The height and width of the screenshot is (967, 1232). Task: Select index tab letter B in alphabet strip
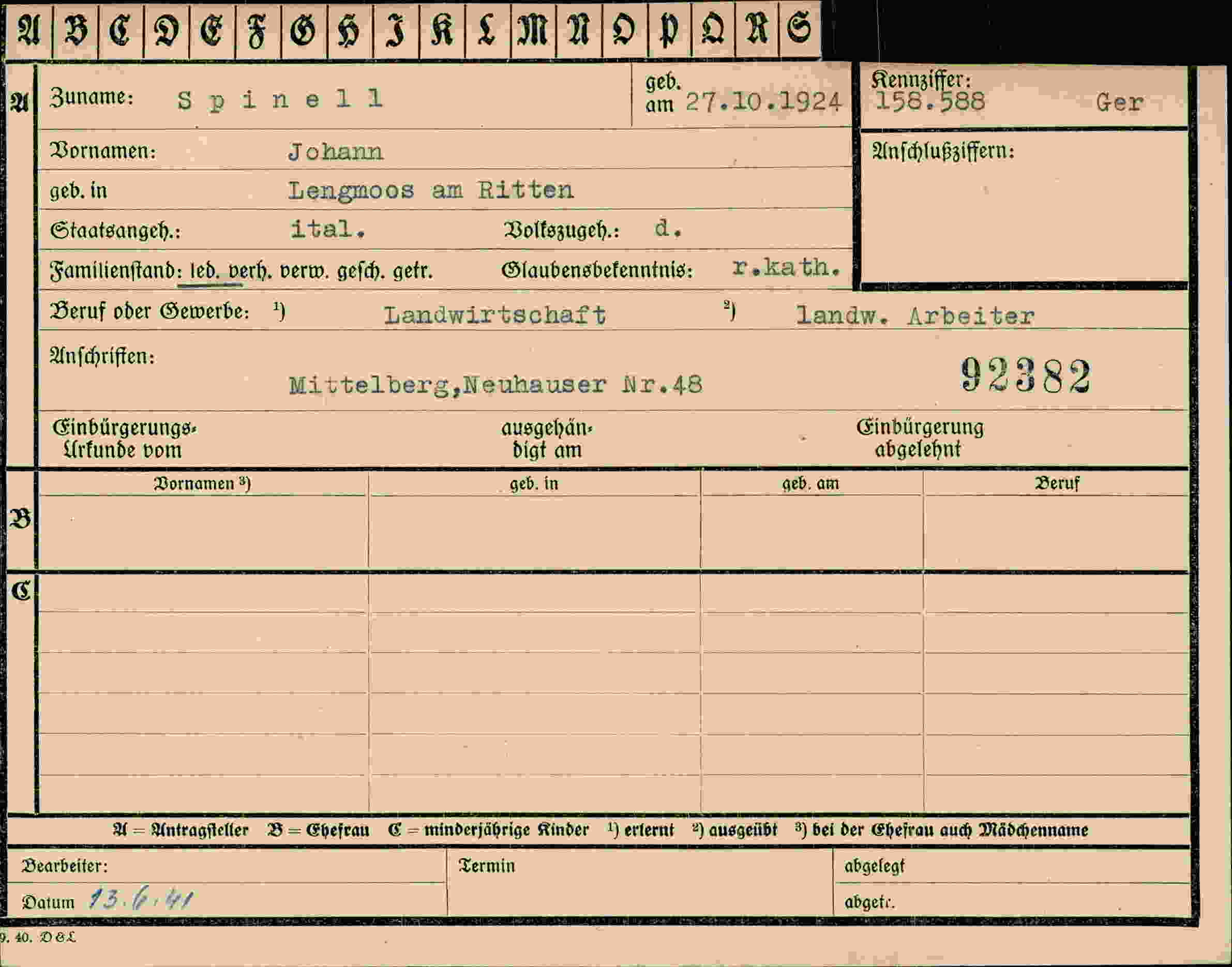pos(76,30)
